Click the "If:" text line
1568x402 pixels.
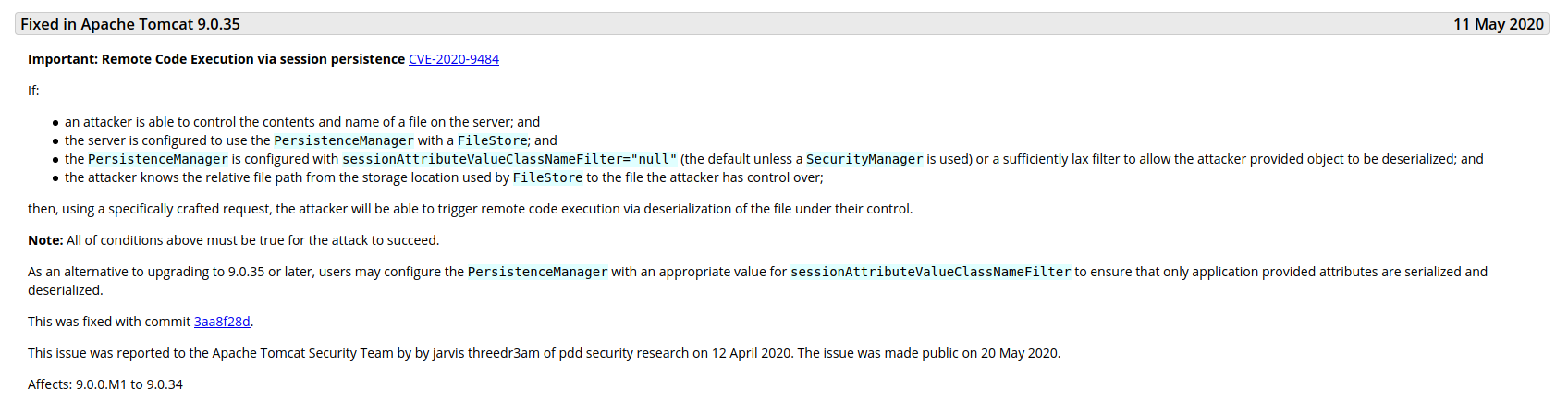click(33, 91)
